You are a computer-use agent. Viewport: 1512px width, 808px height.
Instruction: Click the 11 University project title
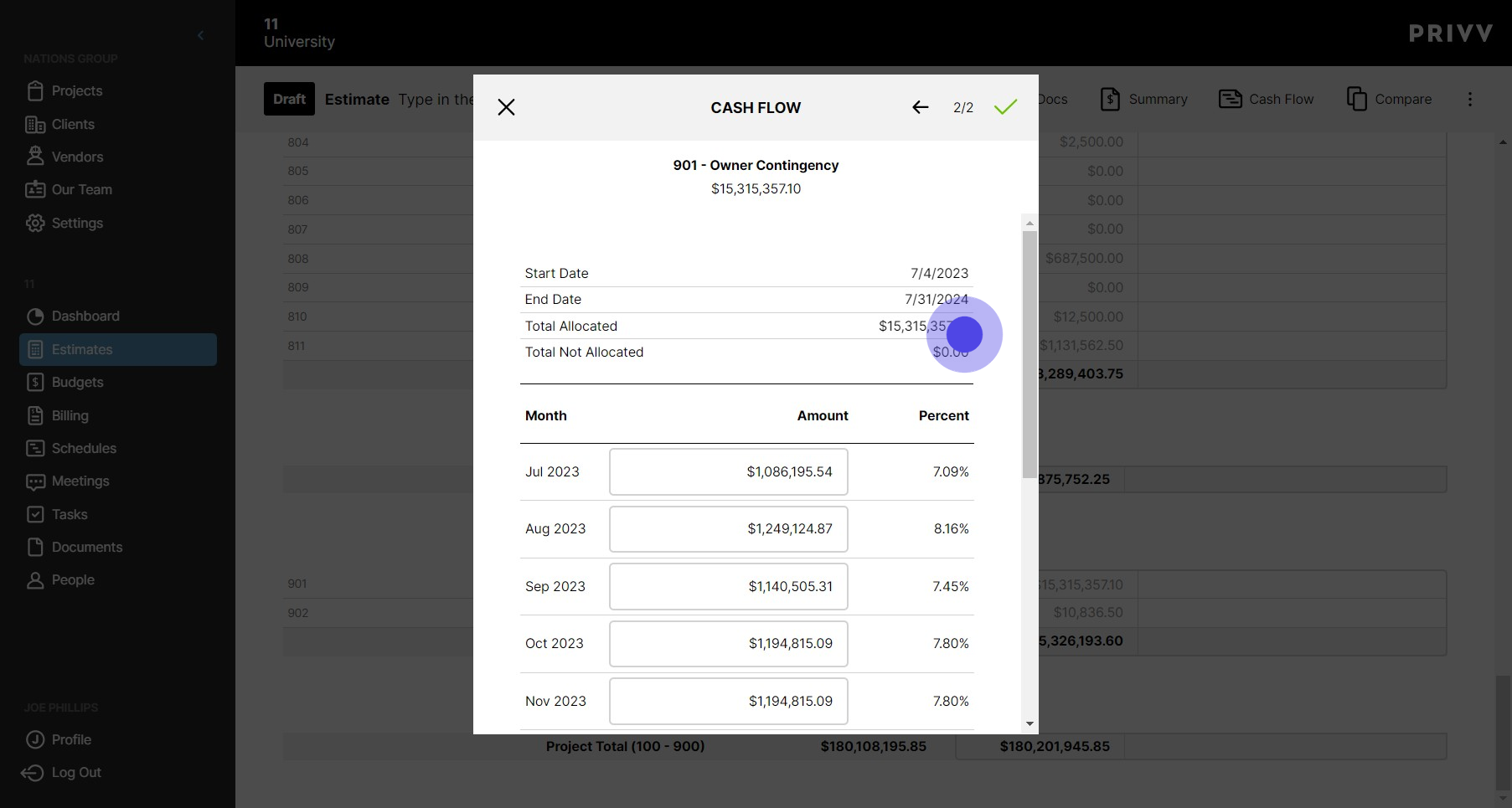(x=299, y=33)
